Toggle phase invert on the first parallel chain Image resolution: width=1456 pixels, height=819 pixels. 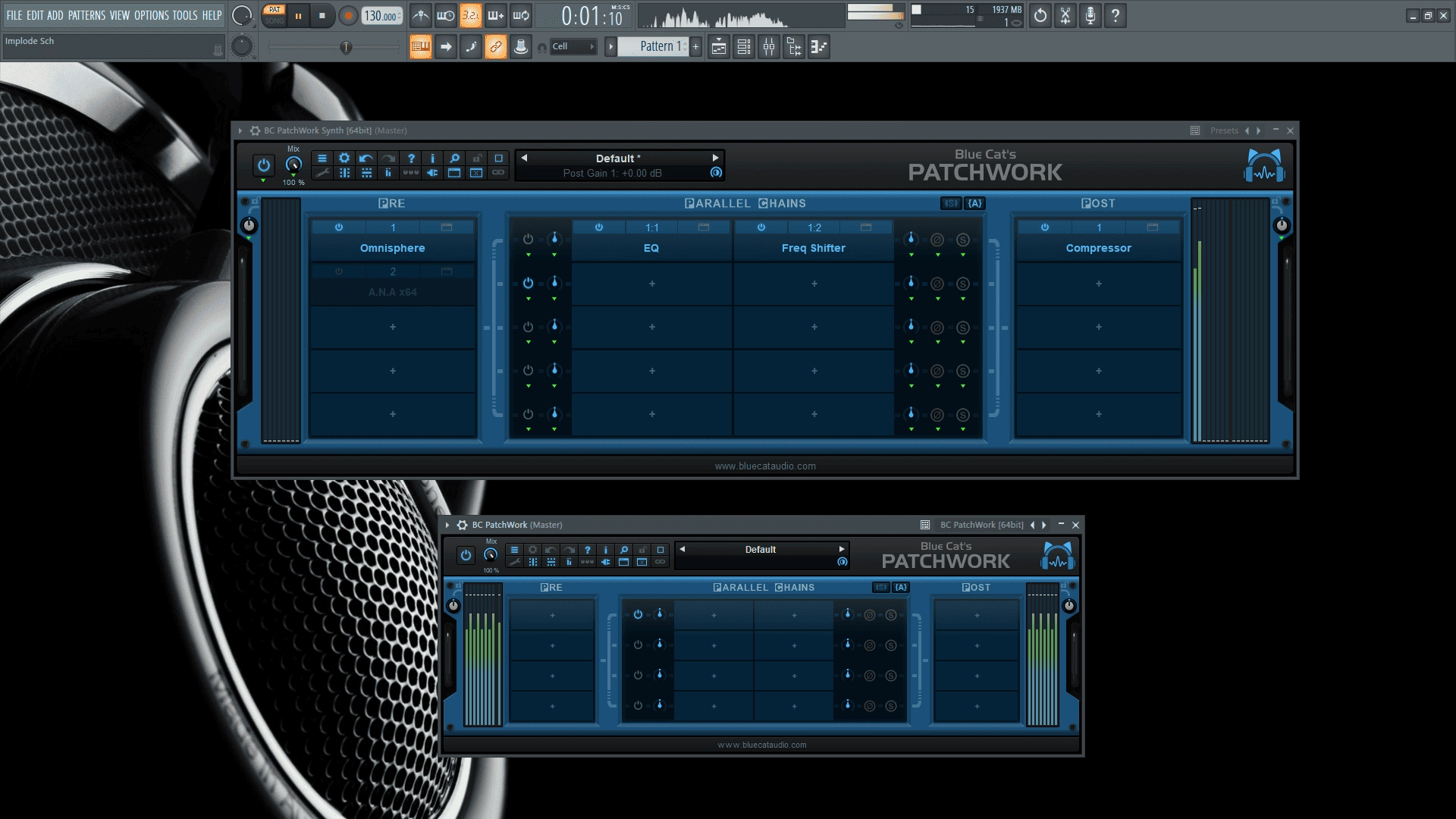click(x=937, y=240)
